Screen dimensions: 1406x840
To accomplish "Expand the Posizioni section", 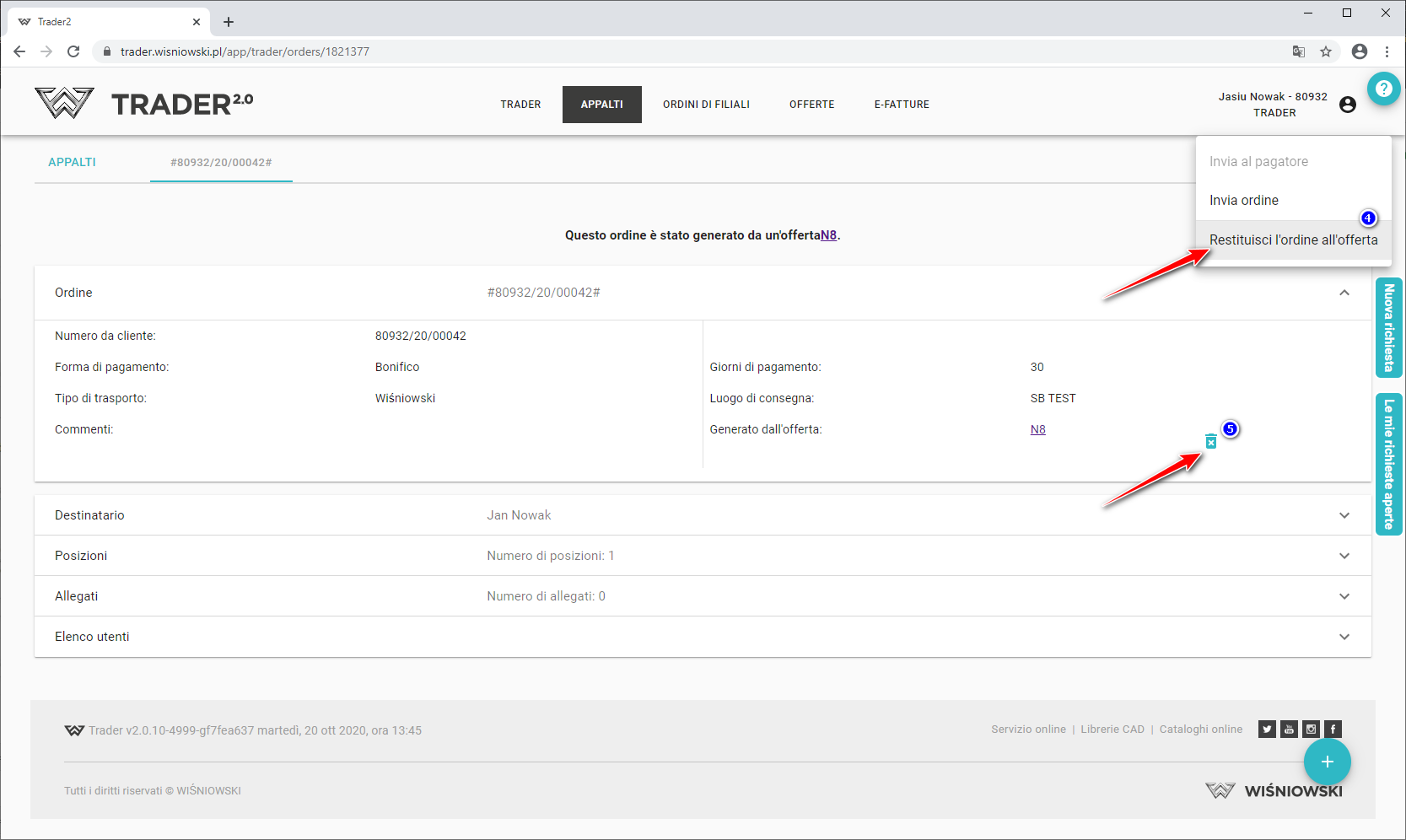I will click(x=1344, y=556).
